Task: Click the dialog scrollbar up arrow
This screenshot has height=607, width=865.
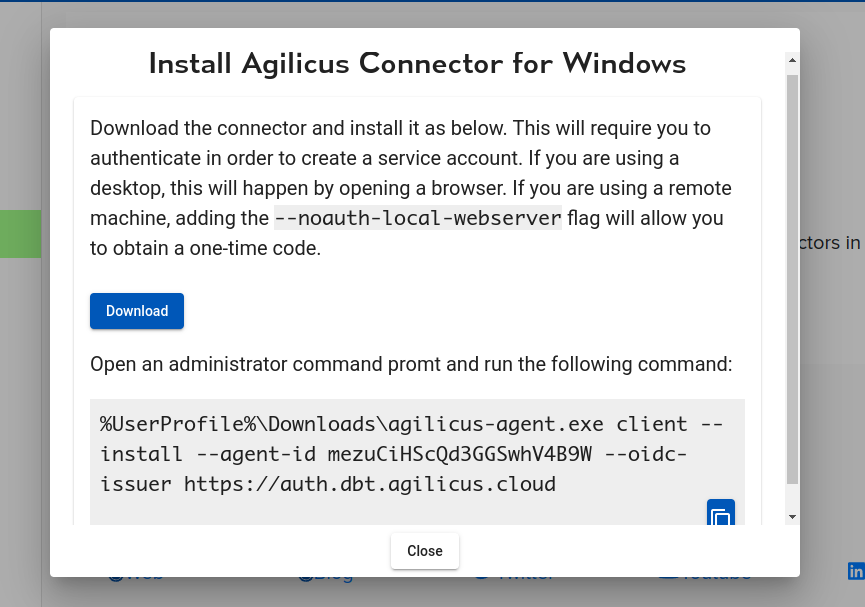Action: coord(792,61)
